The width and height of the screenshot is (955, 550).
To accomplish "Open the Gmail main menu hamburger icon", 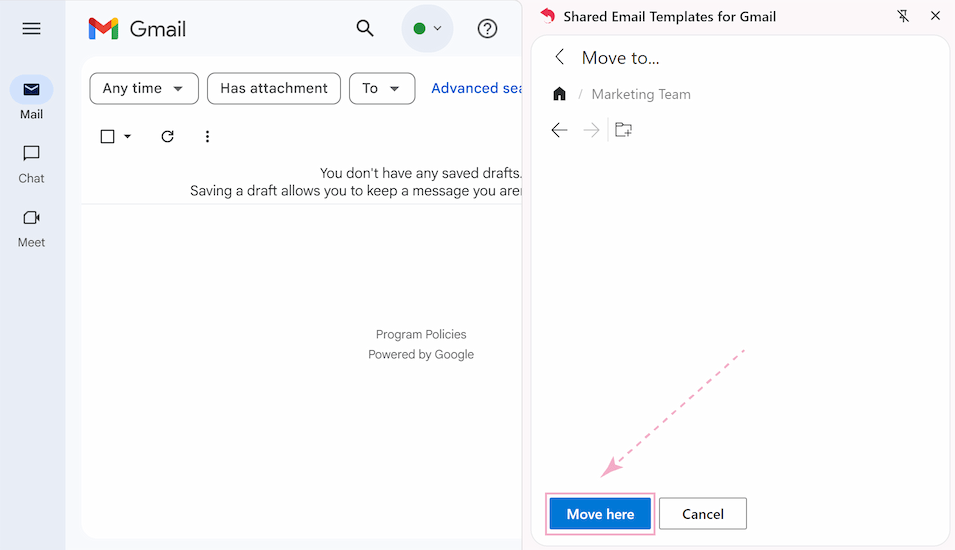I will point(31,29).
